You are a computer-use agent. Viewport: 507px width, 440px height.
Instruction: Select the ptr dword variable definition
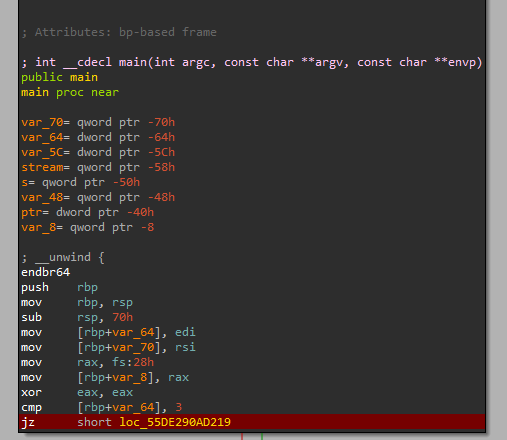coord(88,212)
